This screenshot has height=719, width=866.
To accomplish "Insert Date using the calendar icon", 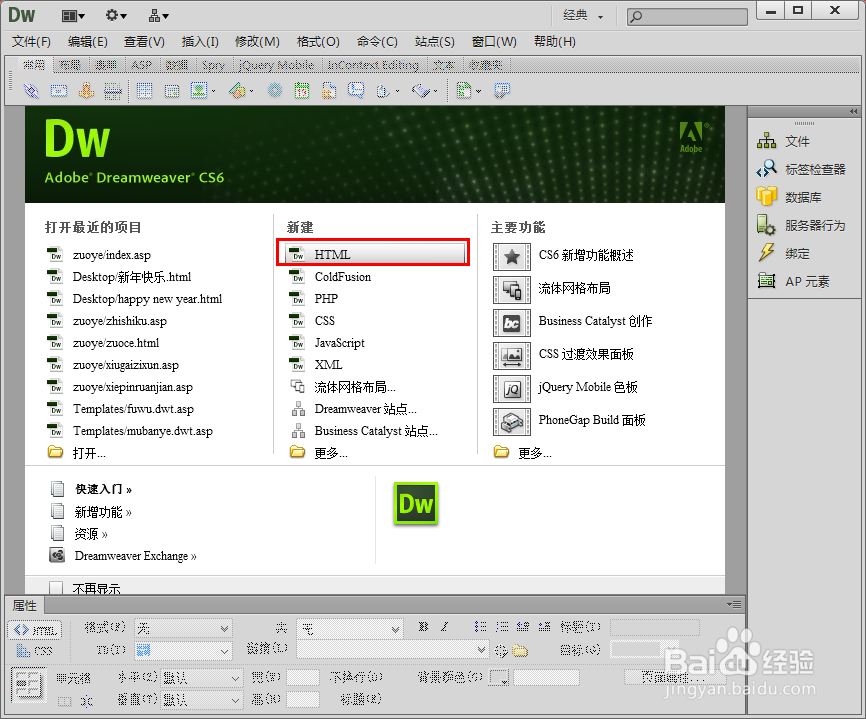I will pos(302,90).
